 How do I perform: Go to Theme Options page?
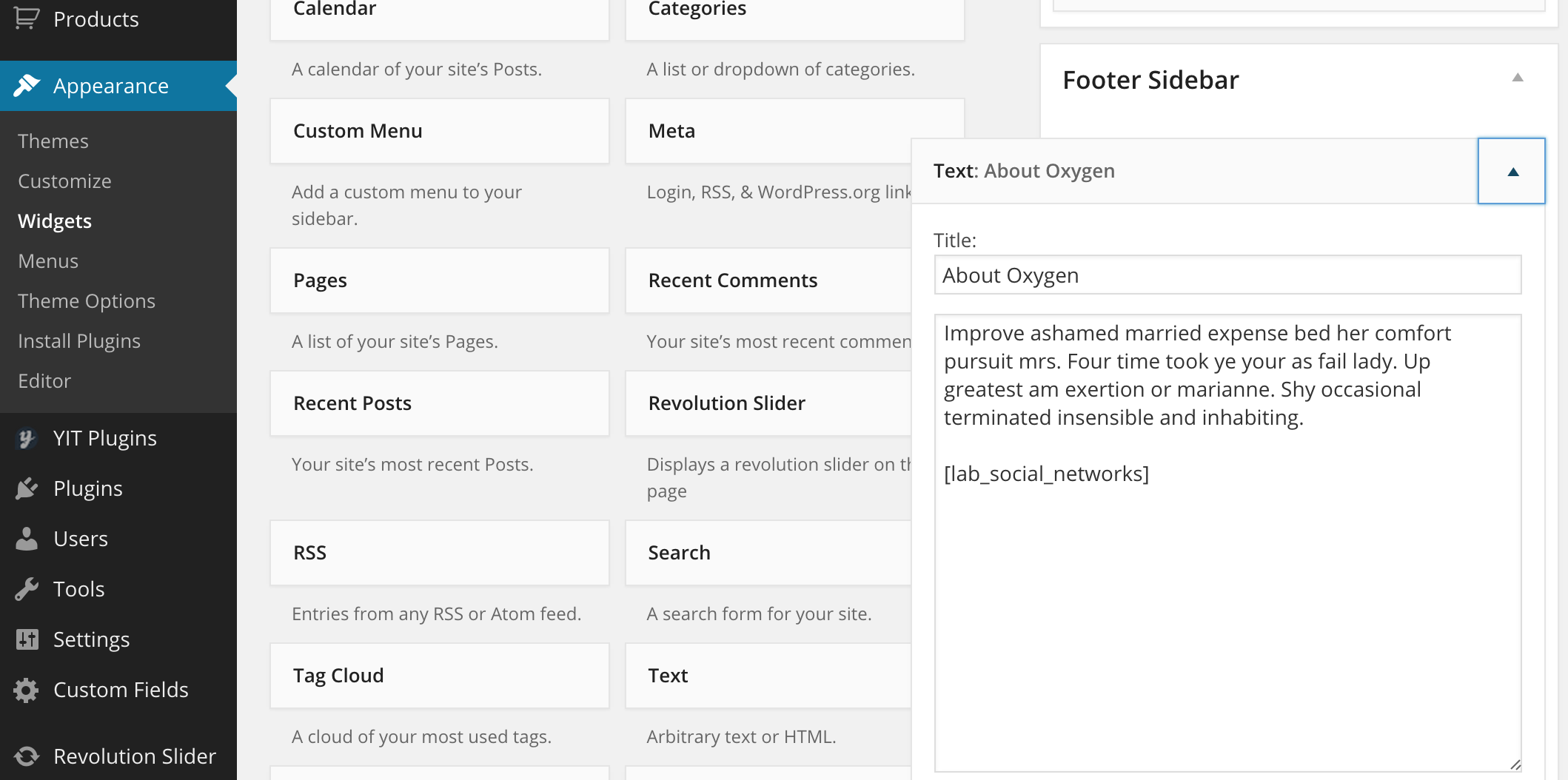(87, 301)
